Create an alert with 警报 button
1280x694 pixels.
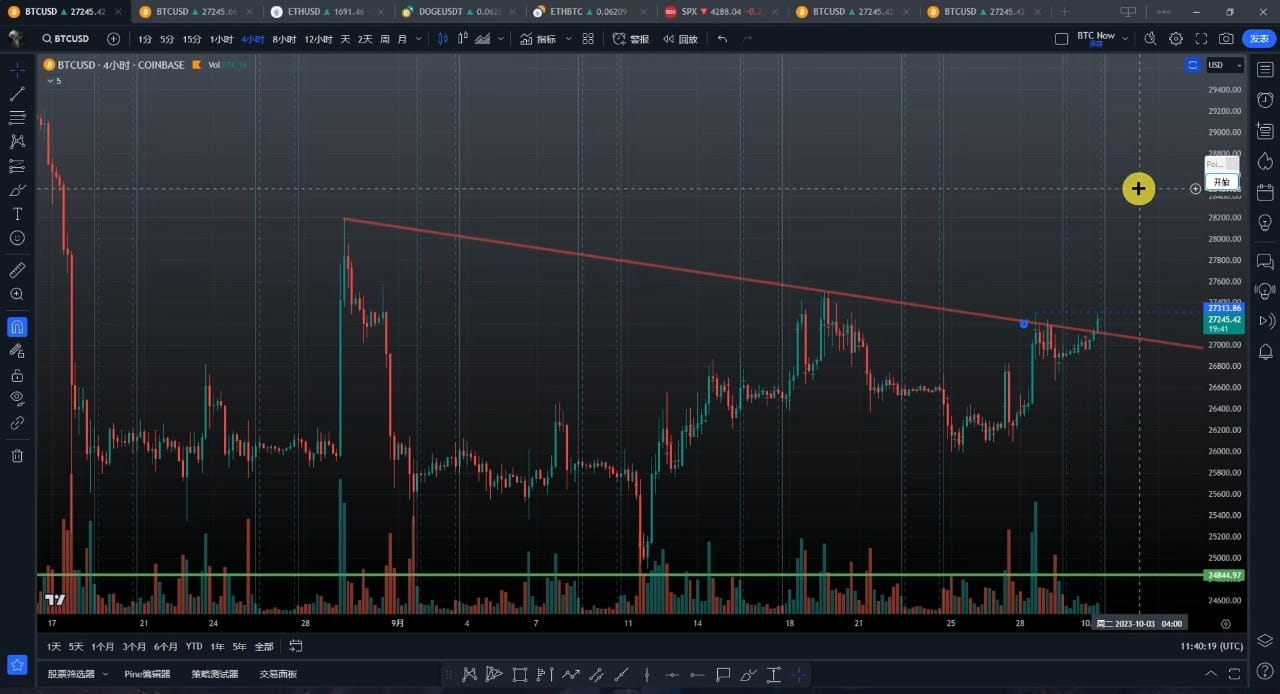pos(631,39)
